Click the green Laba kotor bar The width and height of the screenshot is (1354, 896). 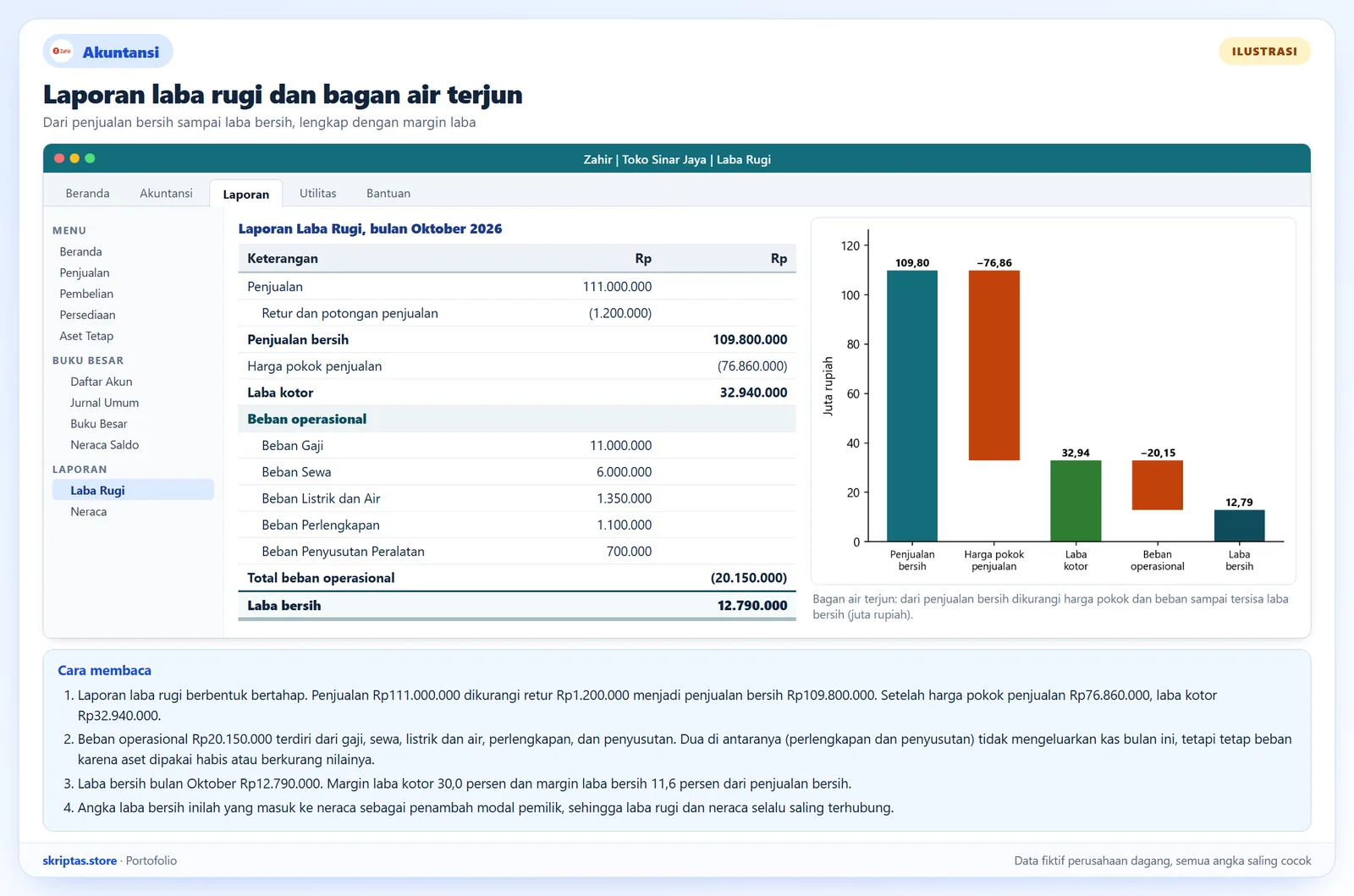[1076, 501]
